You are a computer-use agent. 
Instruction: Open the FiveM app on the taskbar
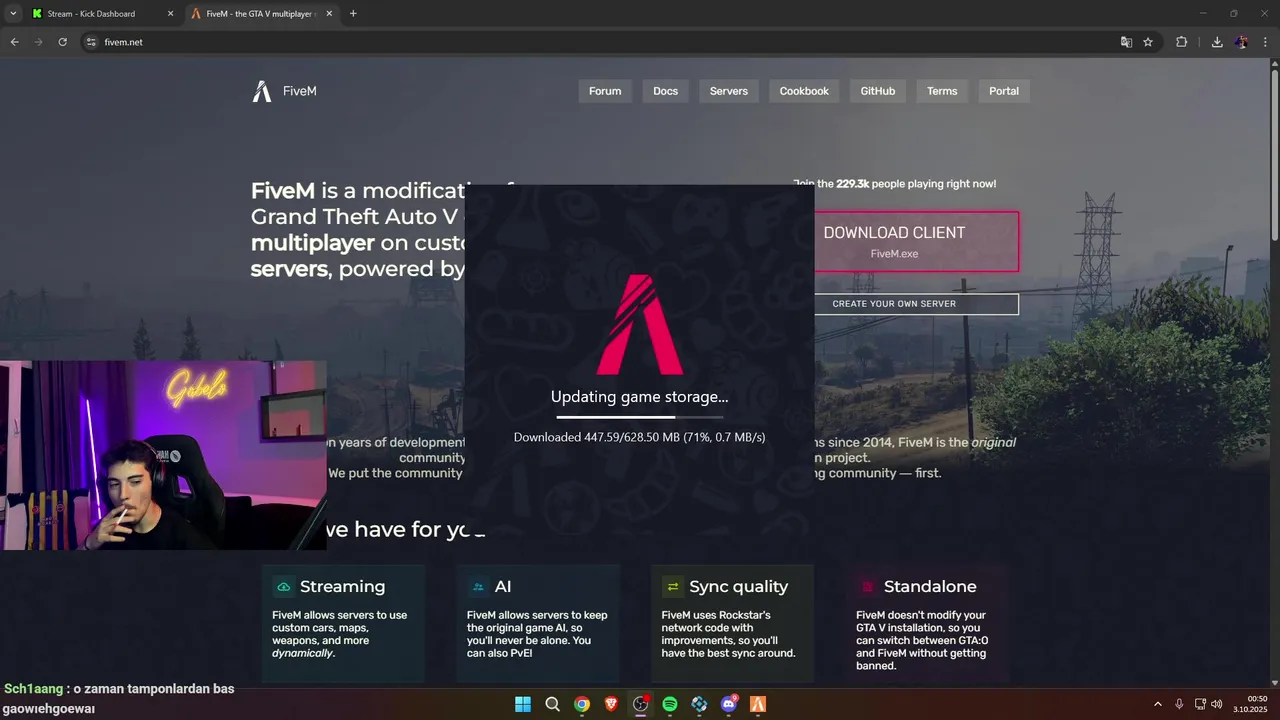coord(758,704)
